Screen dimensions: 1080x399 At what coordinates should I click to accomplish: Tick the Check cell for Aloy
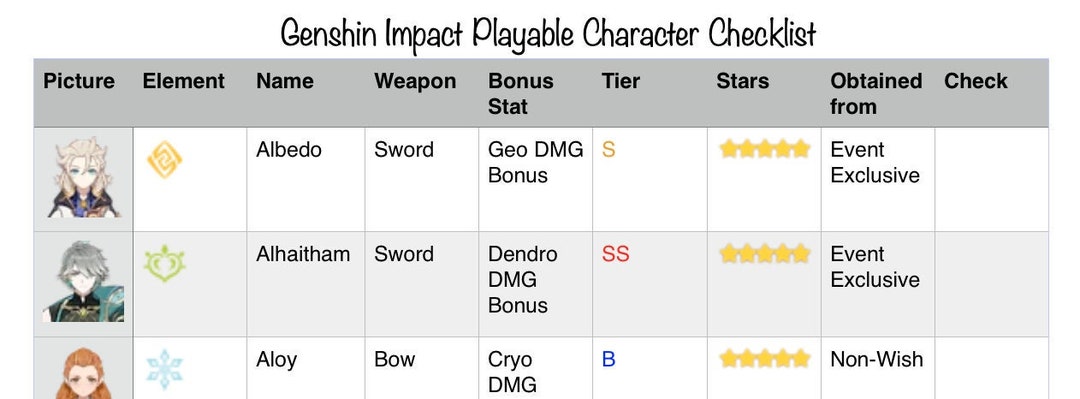click(x=991, y=368)
